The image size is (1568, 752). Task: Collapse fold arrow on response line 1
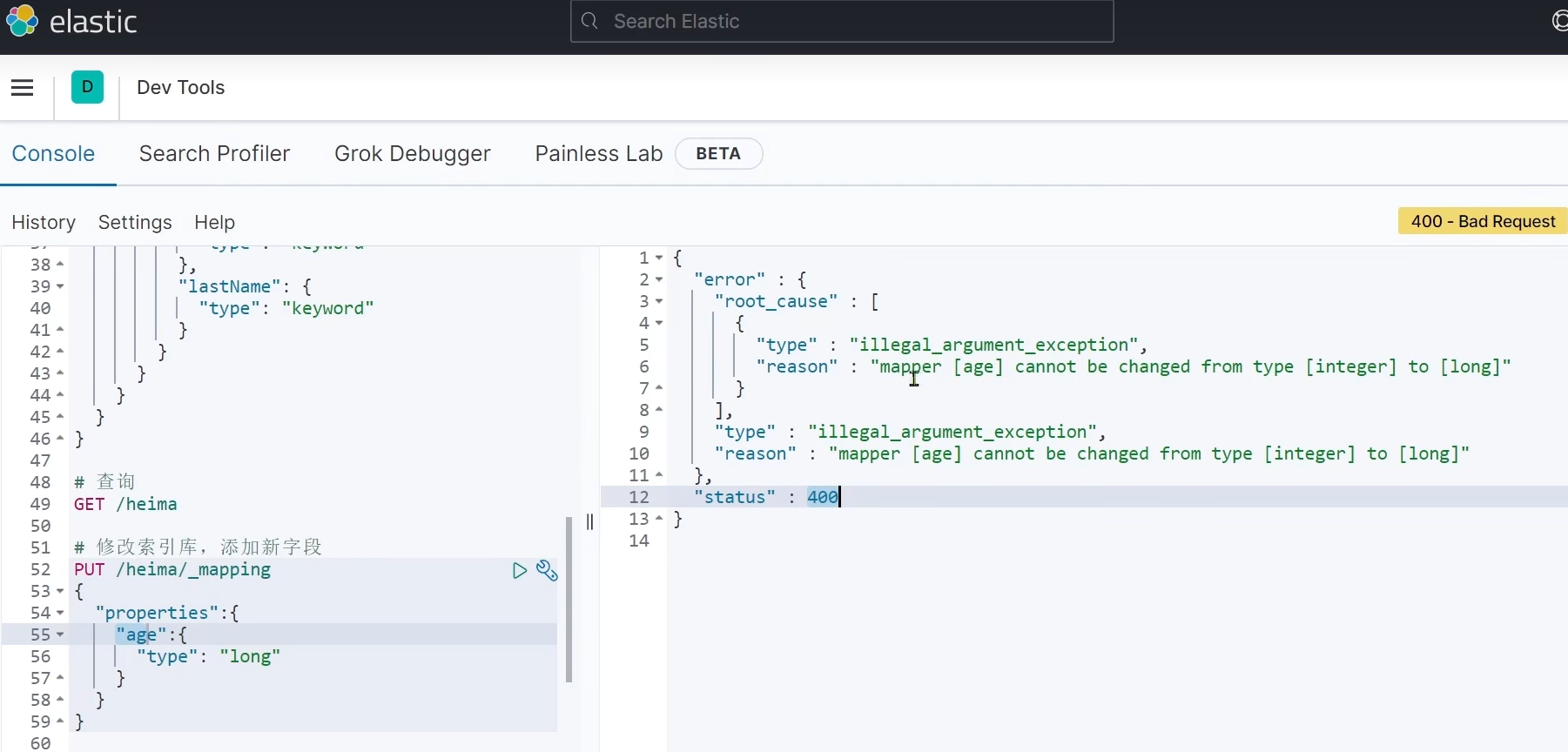pyautogui.click(x=659, y=258)
